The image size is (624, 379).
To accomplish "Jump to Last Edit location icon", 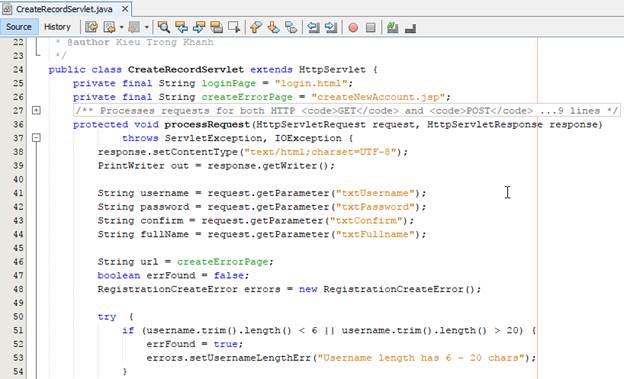I will pyautogui.click(x=91, y=27).
